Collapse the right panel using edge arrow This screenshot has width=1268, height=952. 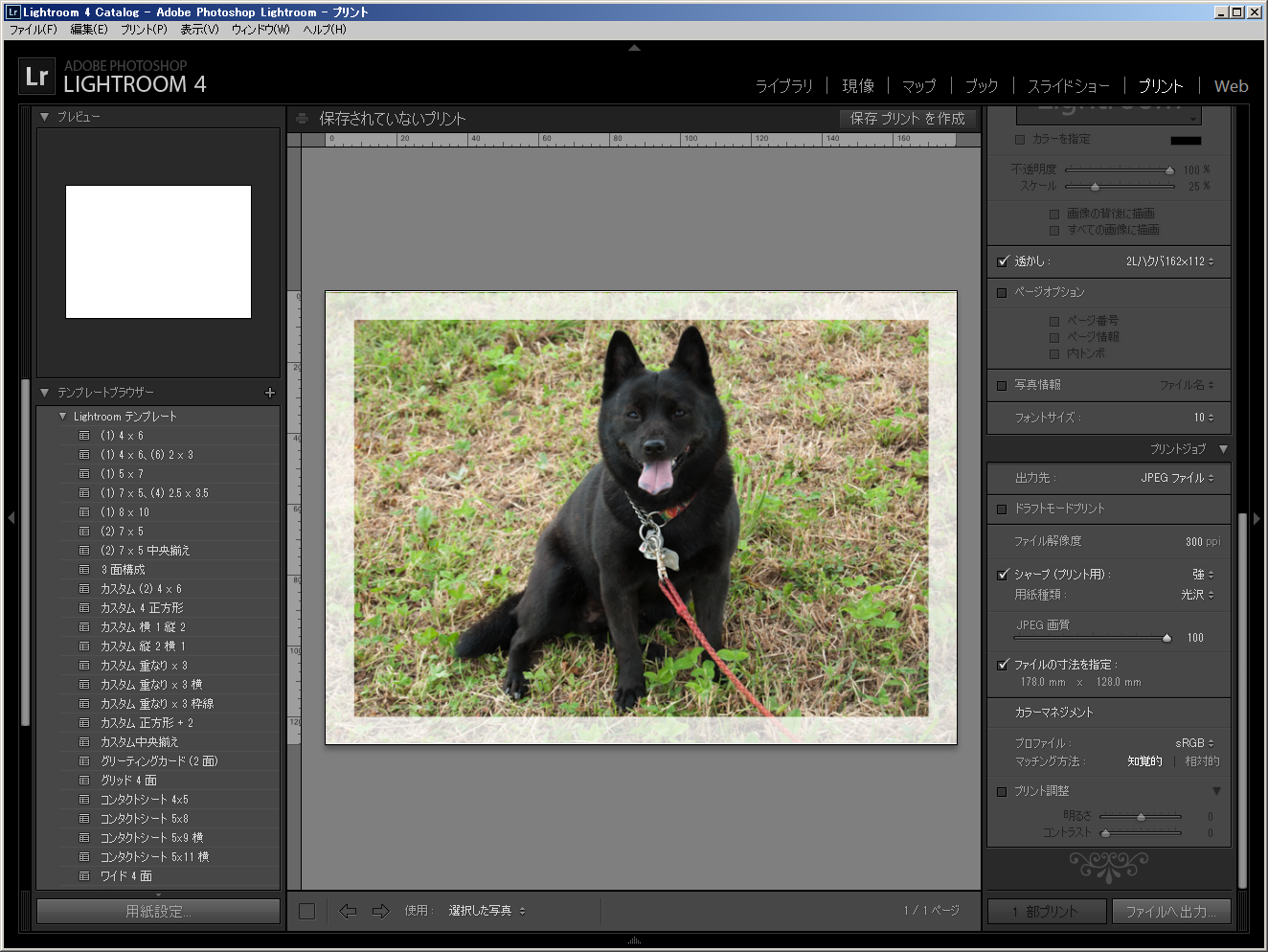pos(1257,518)
